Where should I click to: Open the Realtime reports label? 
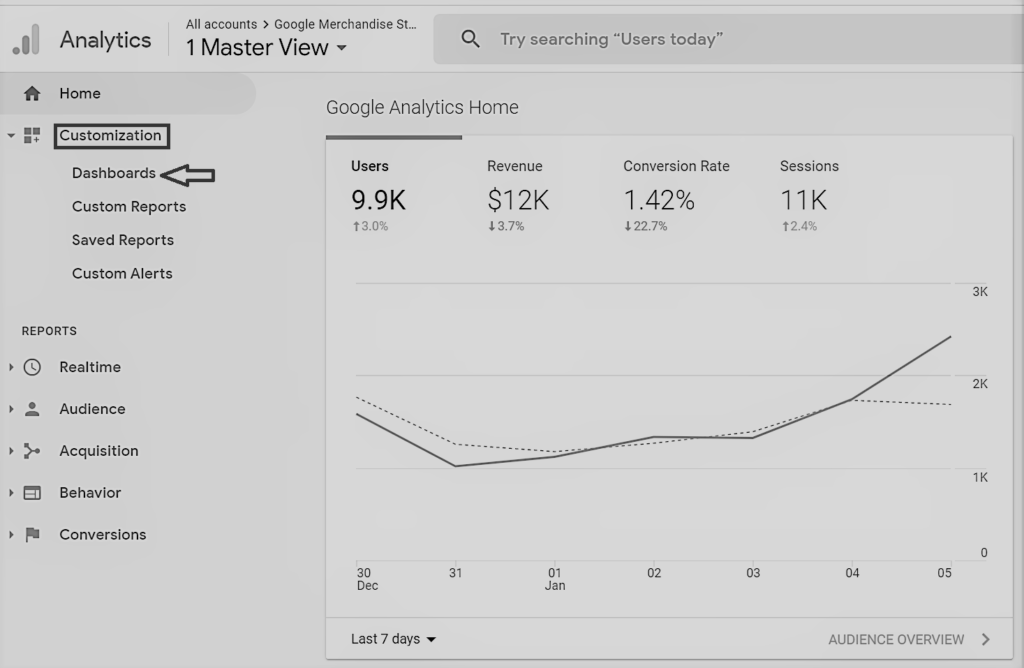point(90,367)
